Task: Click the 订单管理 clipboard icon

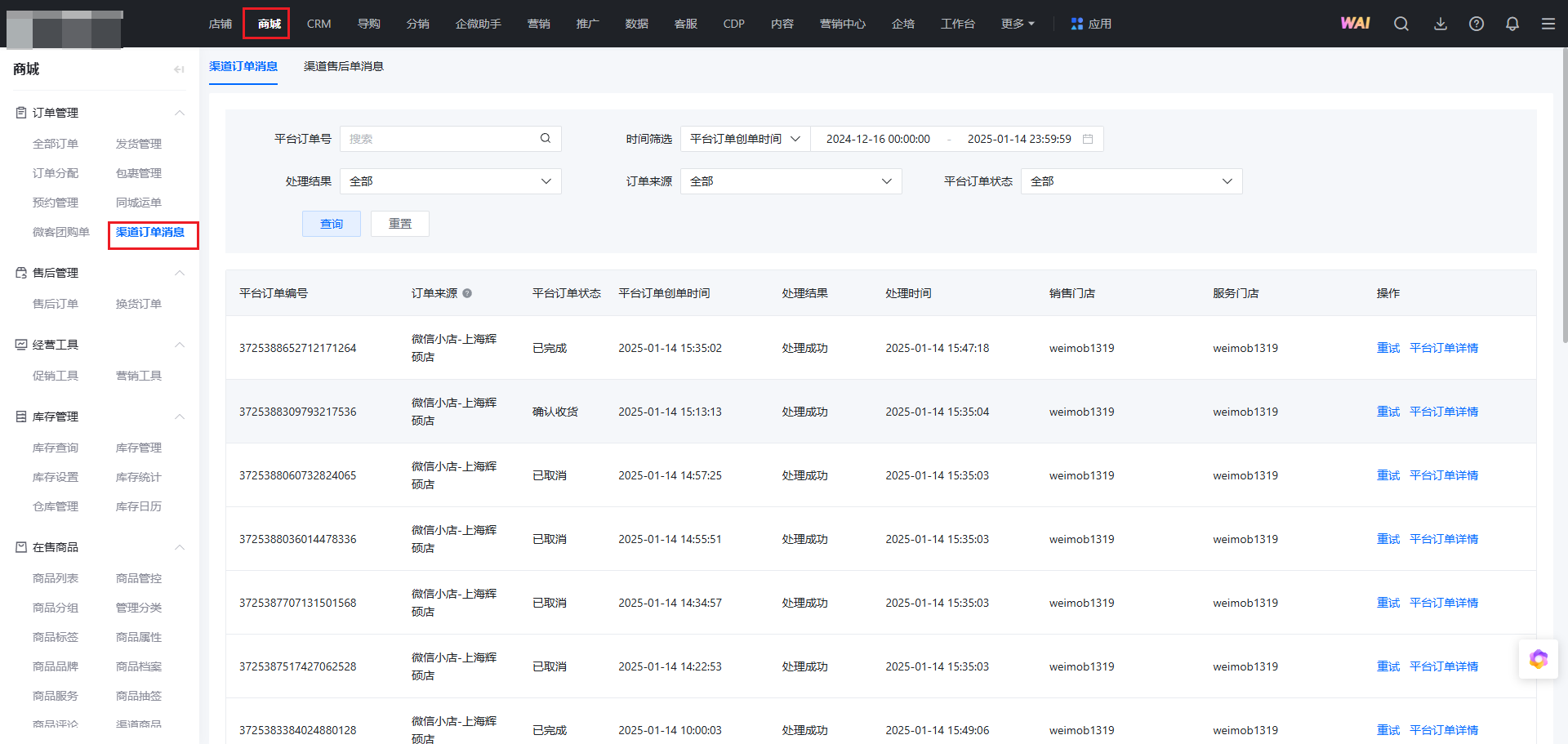Action: [x=21, y=113]
